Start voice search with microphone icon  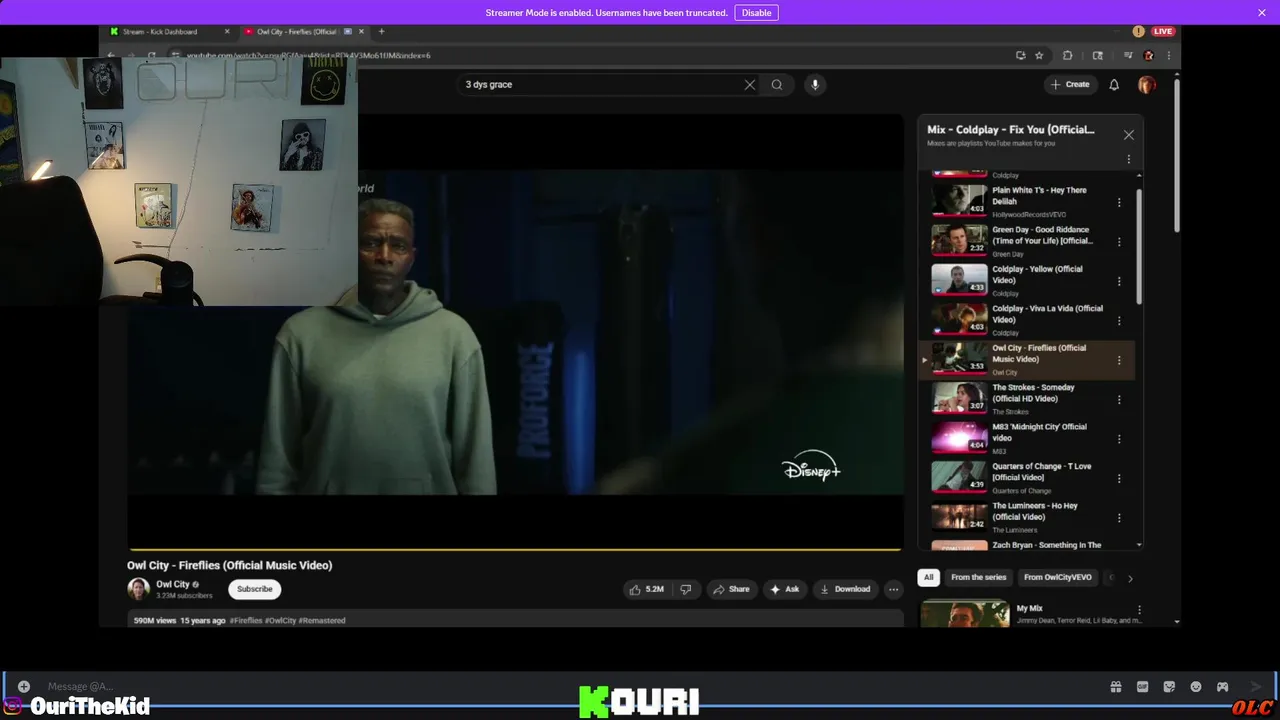click(x=815, y=85)
